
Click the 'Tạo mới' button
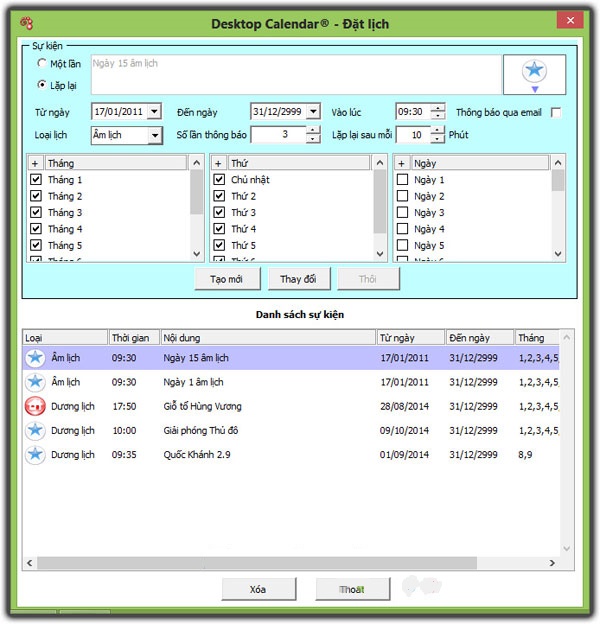[x=227, y=279]
